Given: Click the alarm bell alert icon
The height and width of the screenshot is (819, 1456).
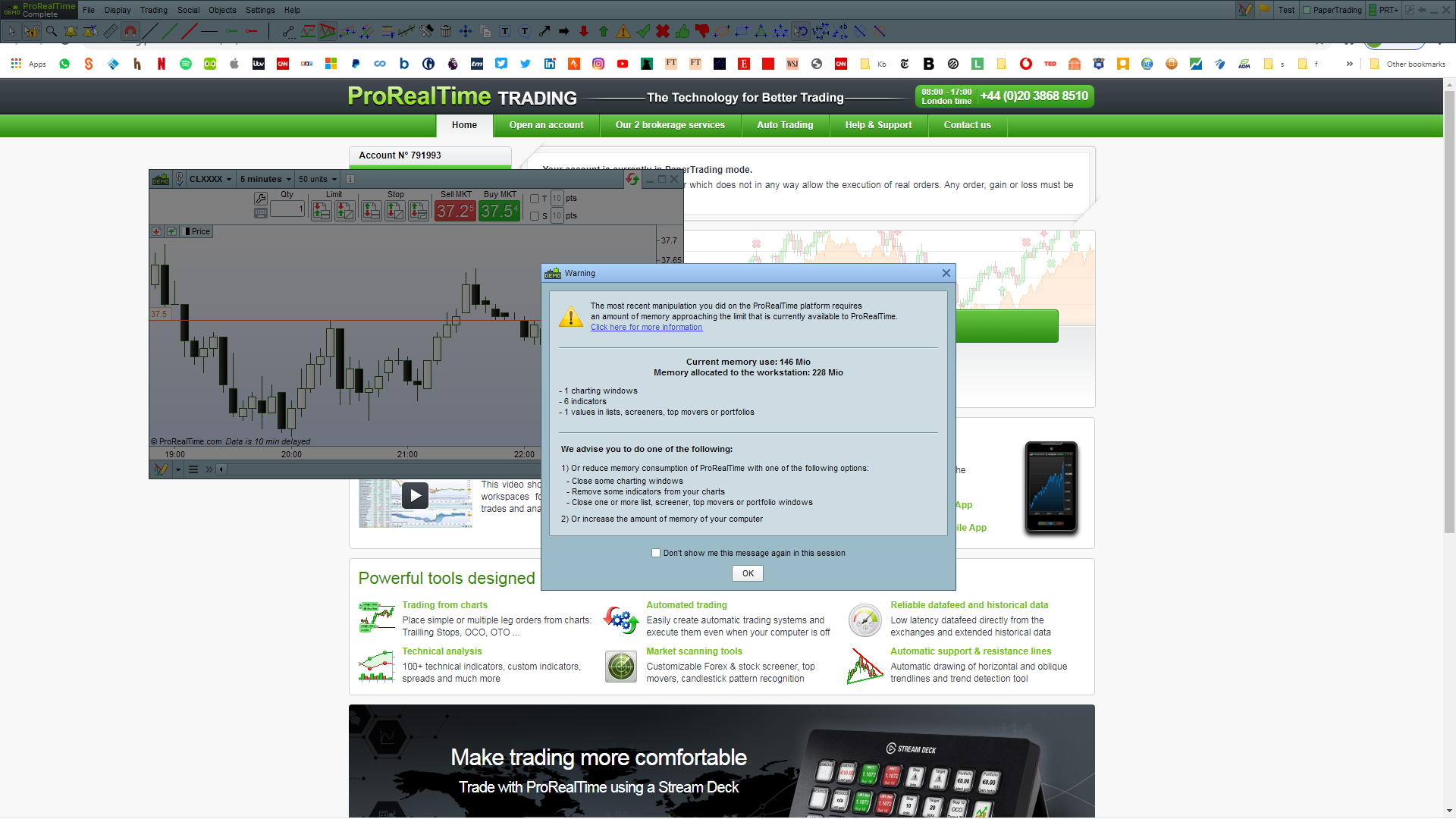Looking at the screenshot, I should [71, 31].
